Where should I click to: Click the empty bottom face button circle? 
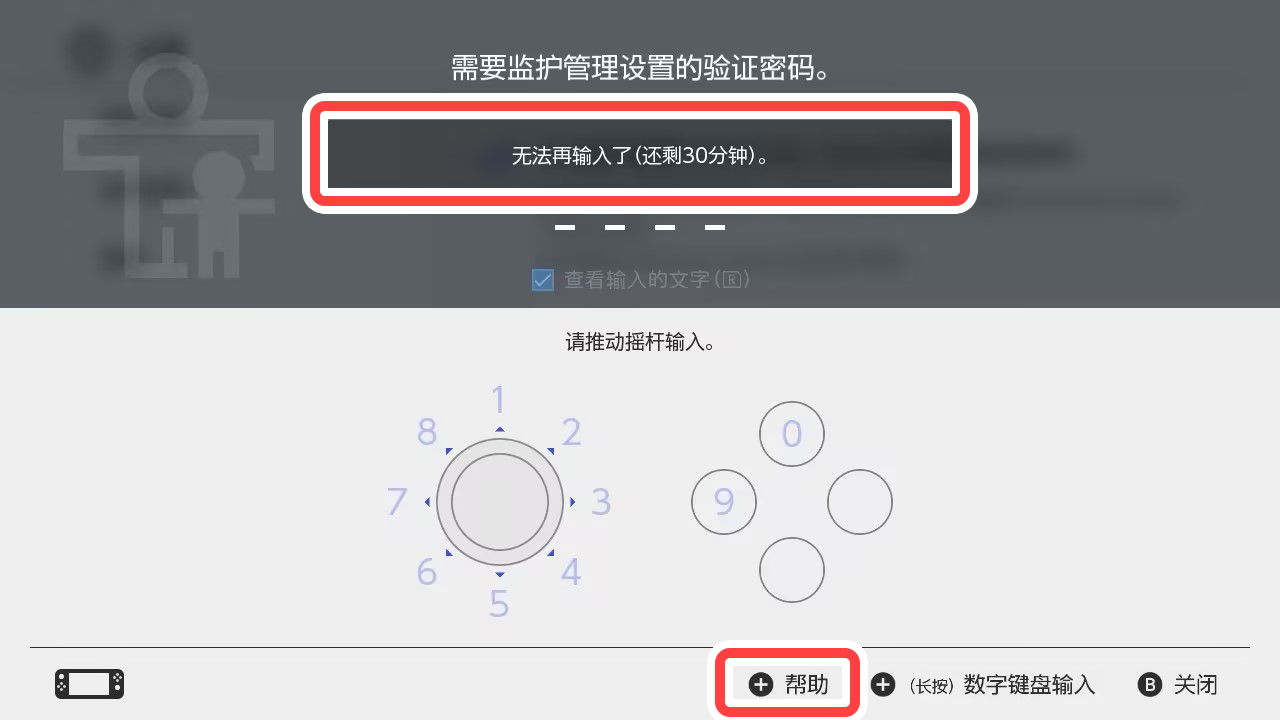click(x=792, y=570)
